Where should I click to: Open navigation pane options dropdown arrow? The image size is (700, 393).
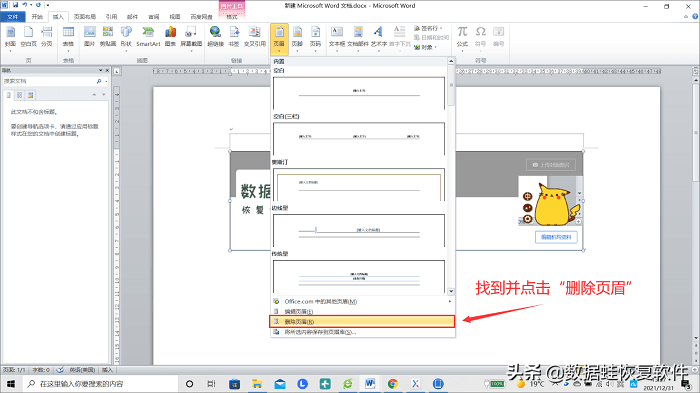100,70
